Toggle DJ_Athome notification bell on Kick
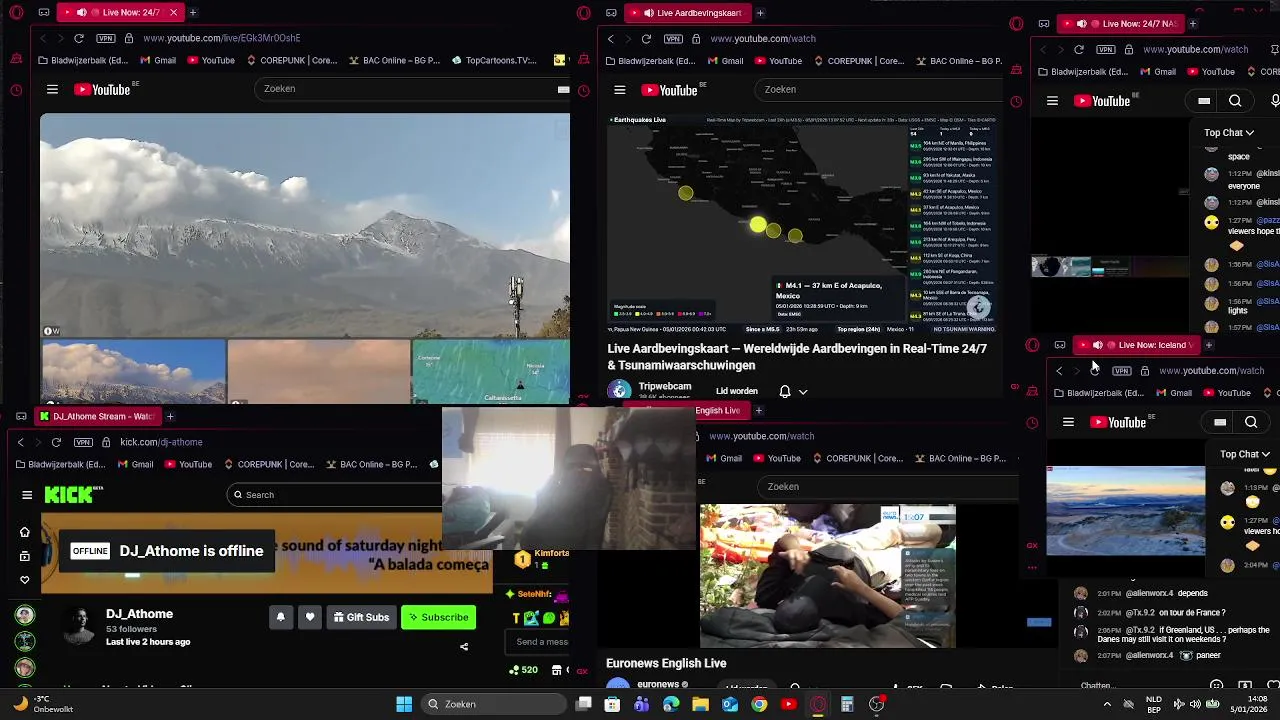Image resolution: width=1280 pixels, height=720 pixels. pyautogui.click(x=280, y=617)
